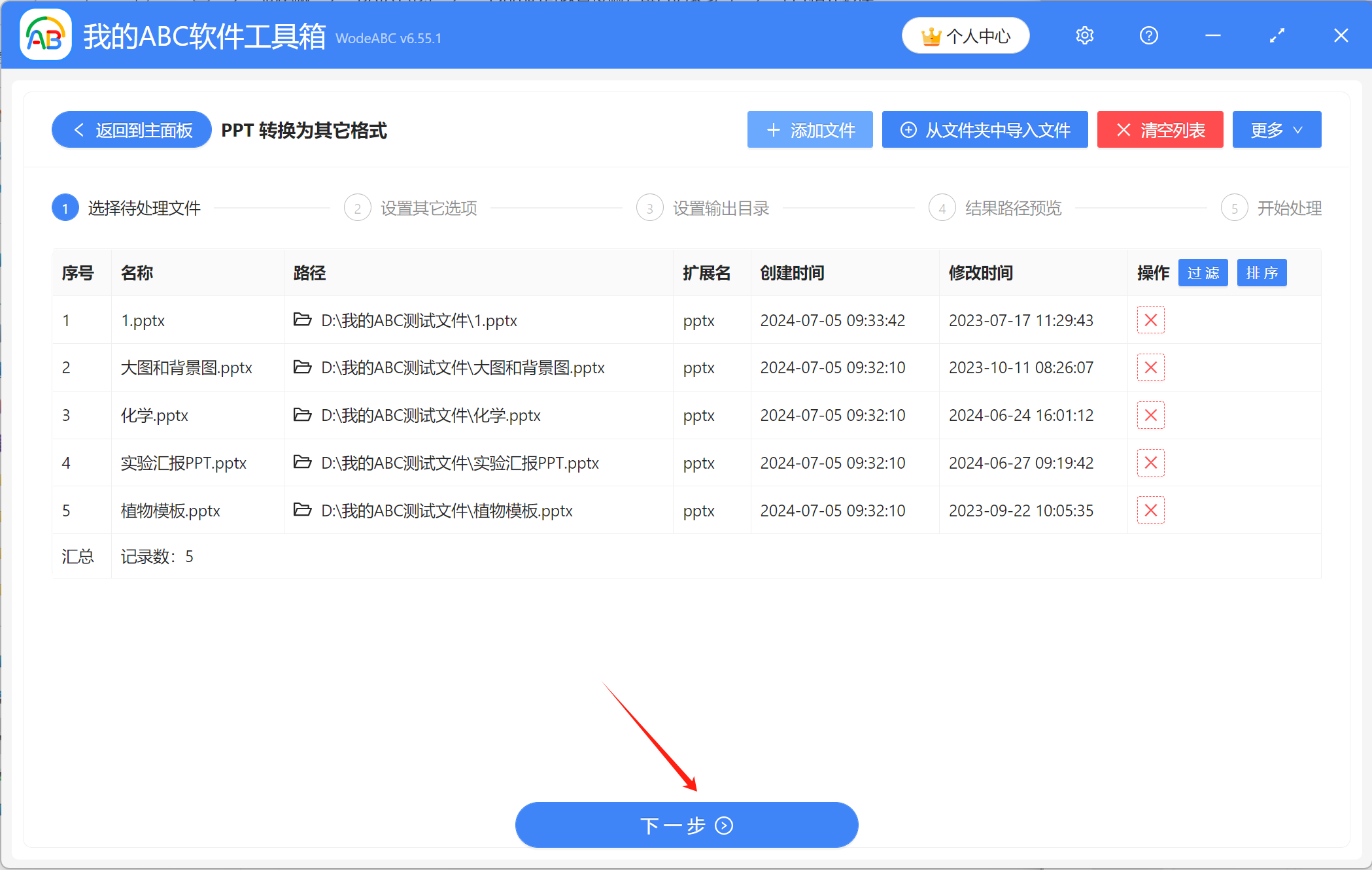The width and height of the screenshot is (1372, 870).
Task: Open settings via the gear icon
Action: [x=1084, y=35]
